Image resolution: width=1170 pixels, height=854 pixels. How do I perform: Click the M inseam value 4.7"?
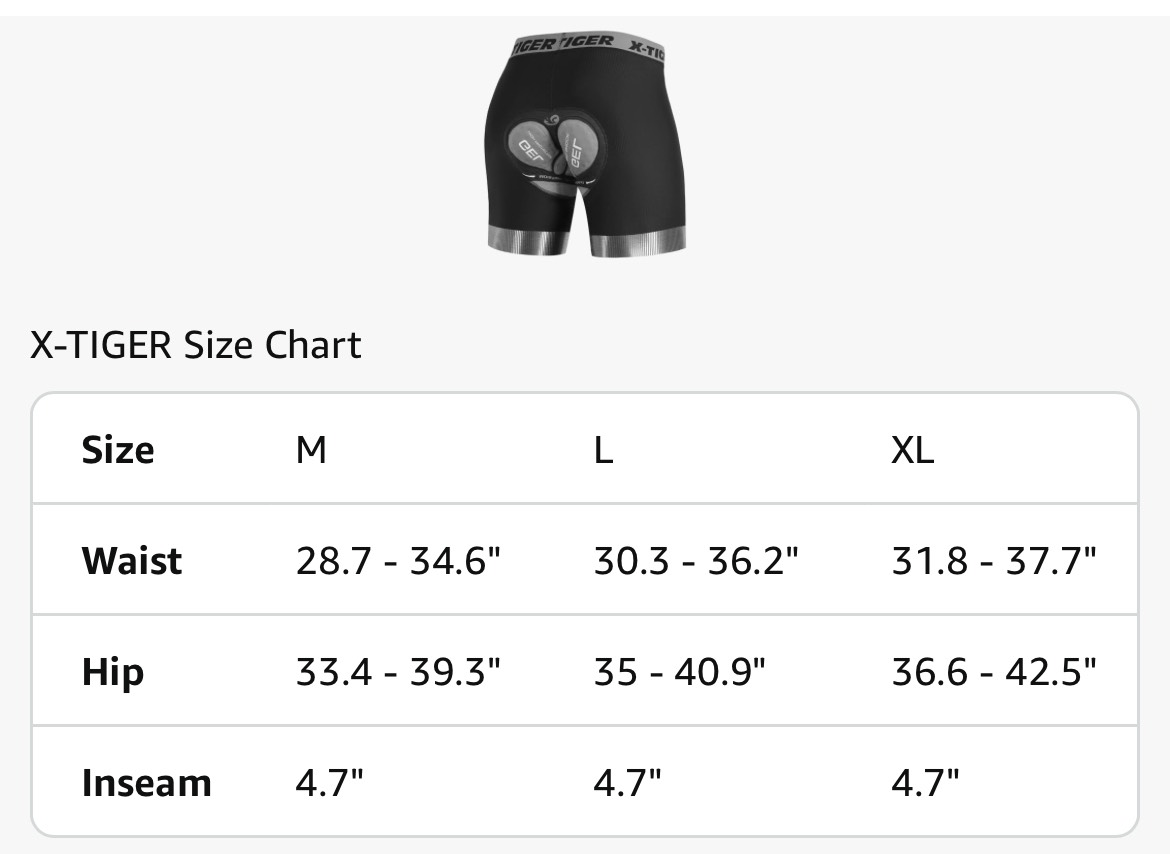330,782
